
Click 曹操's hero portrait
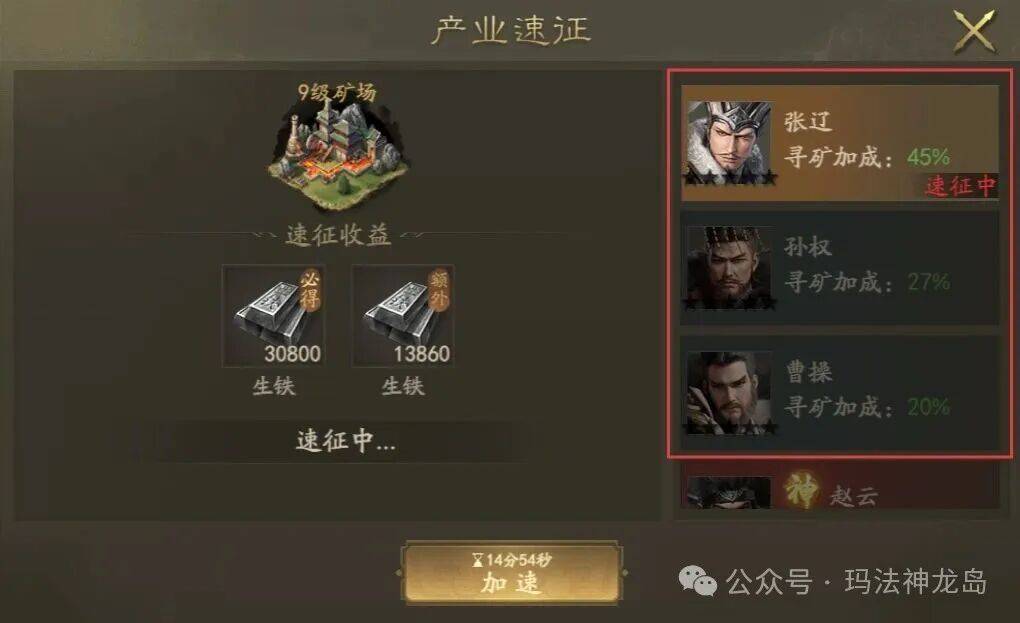pyautogui.click(x=730, y=393)
